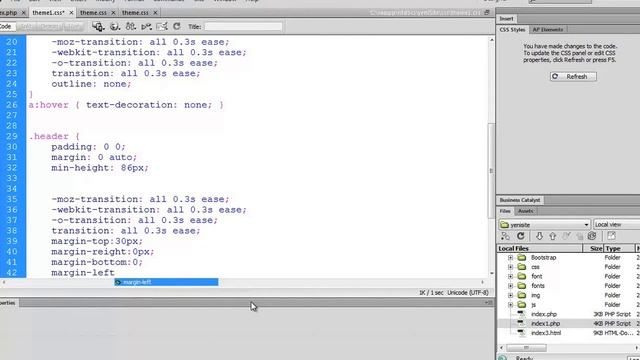This screenshot has height=360, width=640.
Task: Select margin-left in the code hint popup
Action: pos(166,282)
